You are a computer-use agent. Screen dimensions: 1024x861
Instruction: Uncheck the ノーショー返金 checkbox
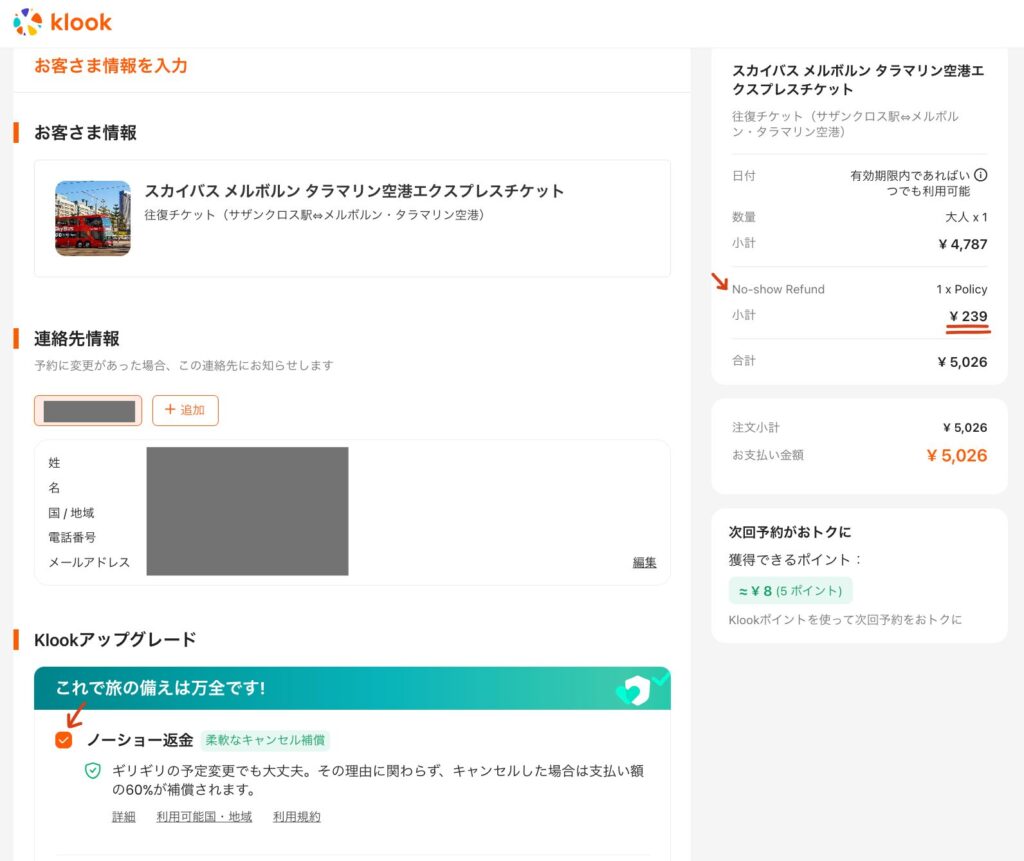64,739
